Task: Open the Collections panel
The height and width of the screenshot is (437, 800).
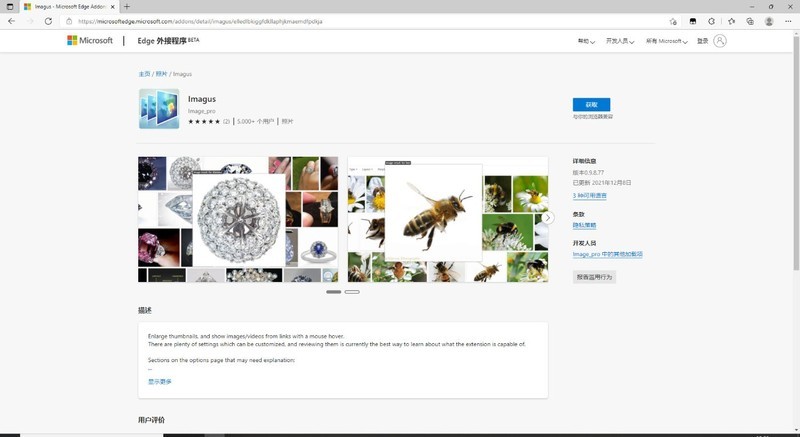Action: [749, 21]
